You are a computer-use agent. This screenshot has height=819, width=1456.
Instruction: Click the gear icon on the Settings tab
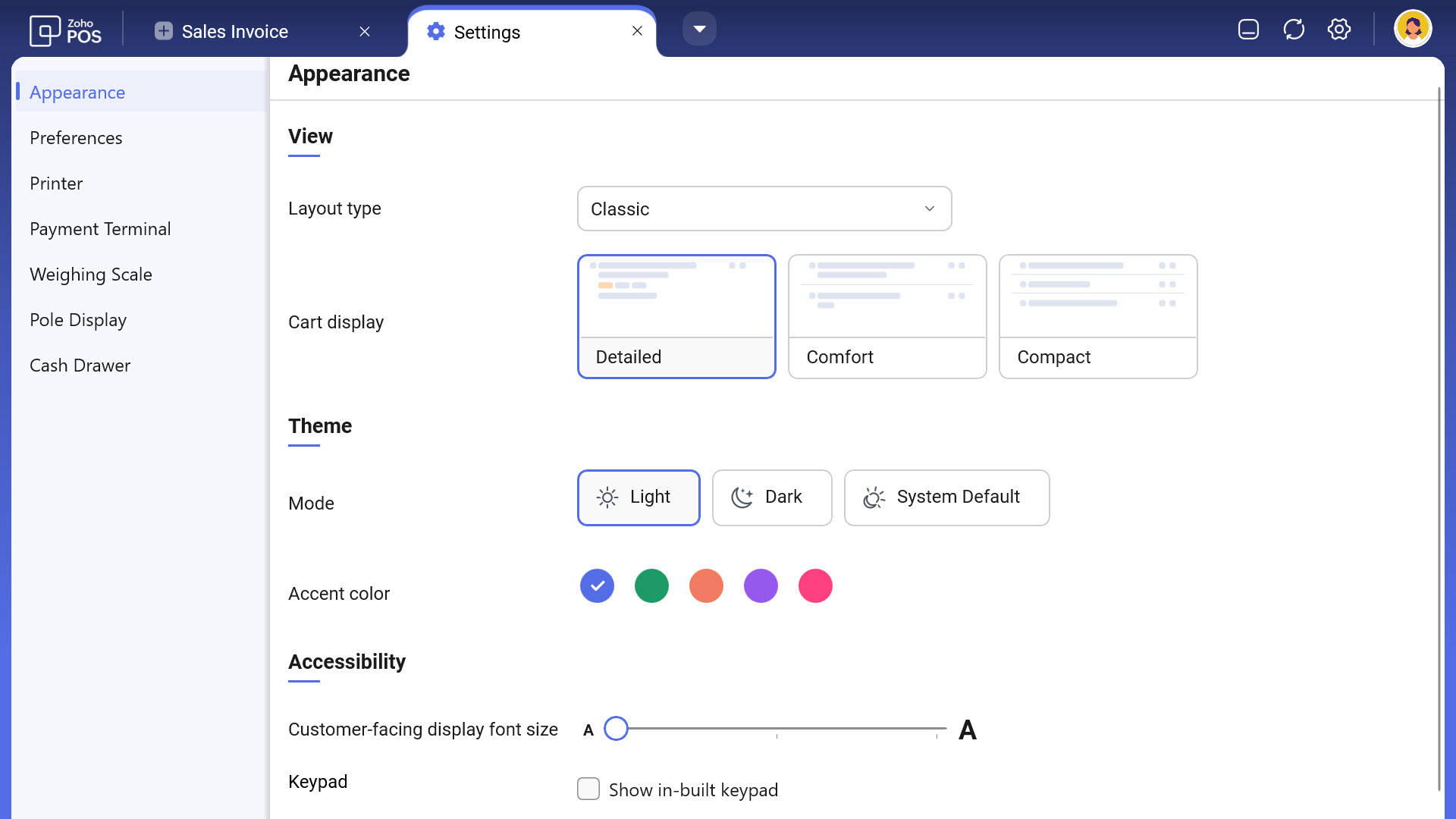[436, 31]
